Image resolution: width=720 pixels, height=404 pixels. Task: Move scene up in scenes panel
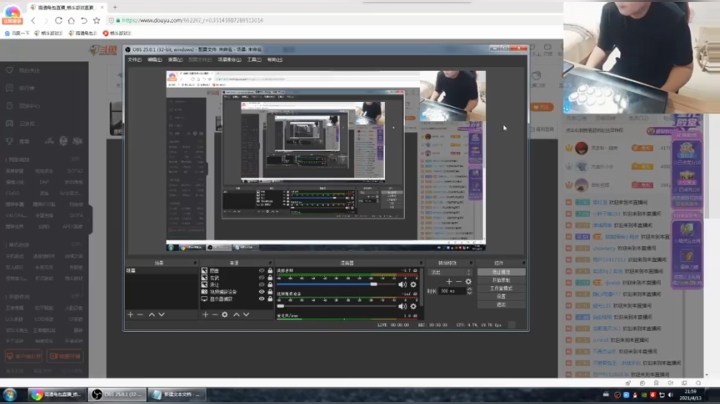click(x=152, y=314)
